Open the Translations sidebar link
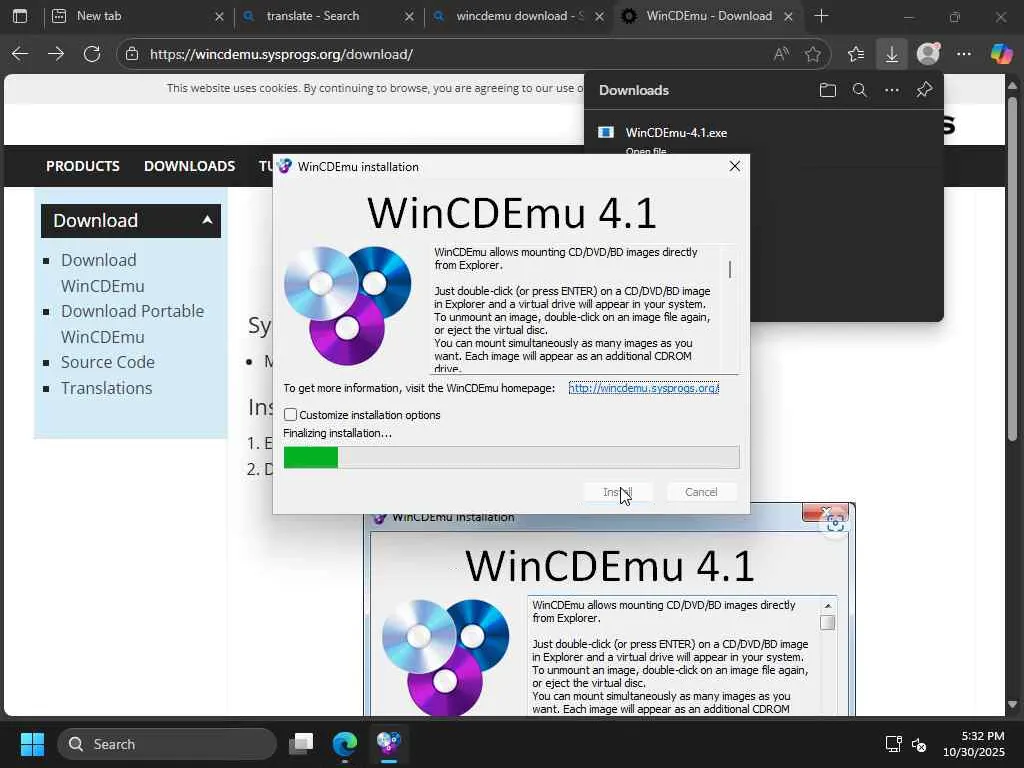 click(106, 388)
